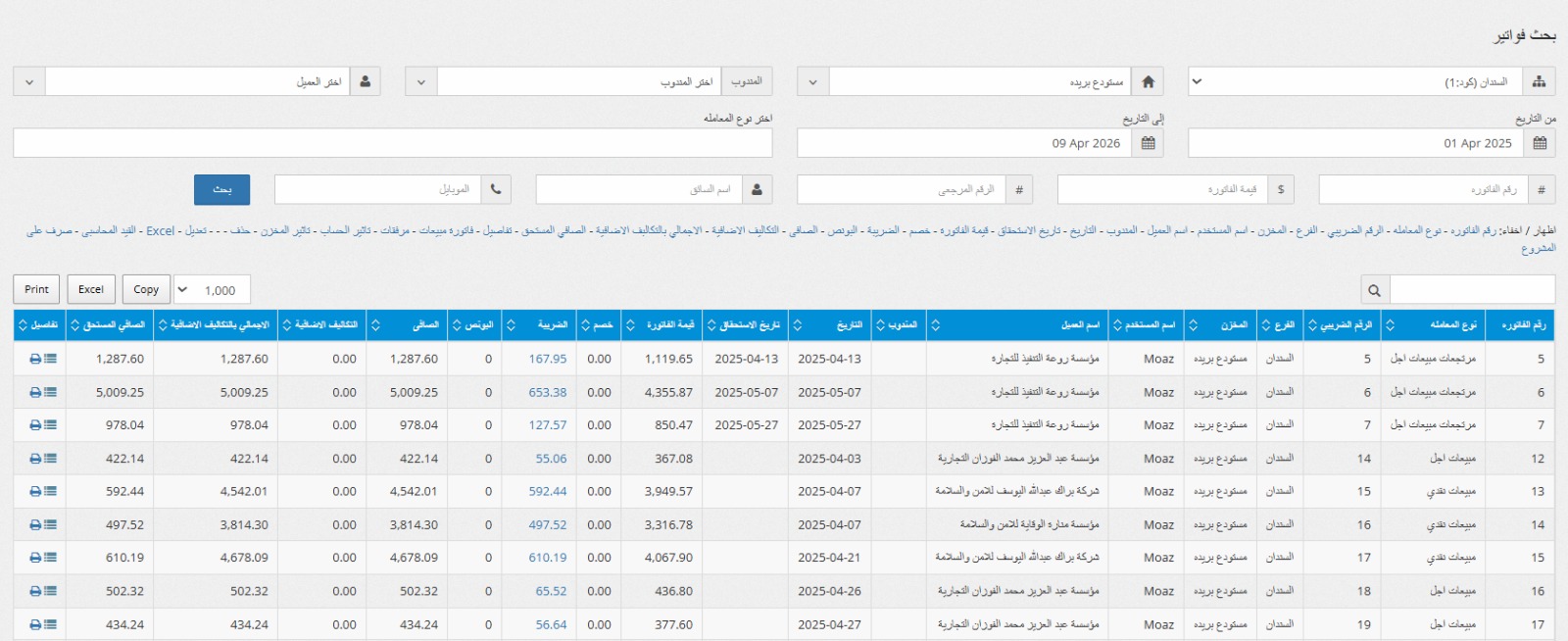Click the blue بحث search button

[x=222, y=189]
